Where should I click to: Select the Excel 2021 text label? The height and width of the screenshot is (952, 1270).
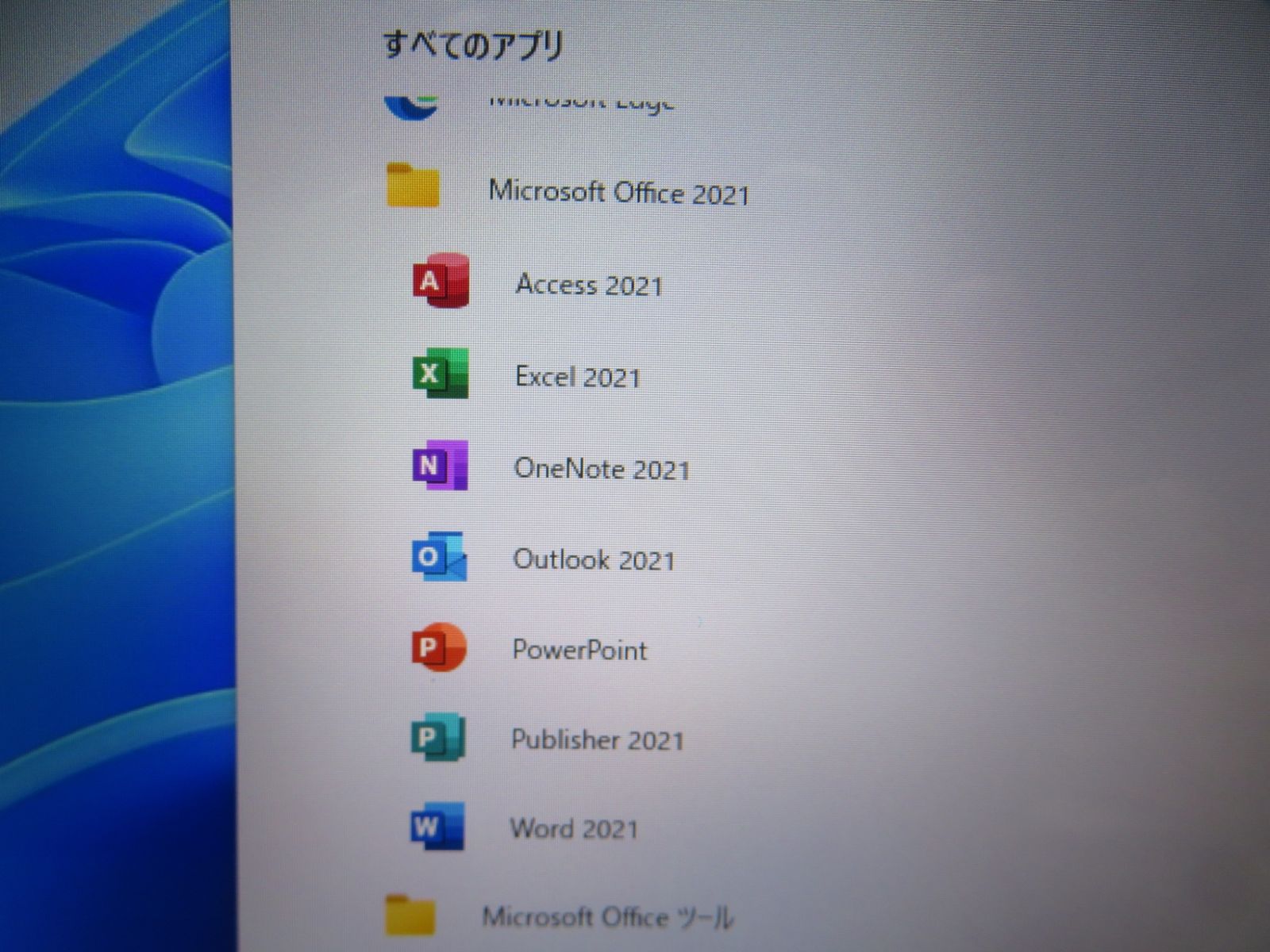(578, 377)
